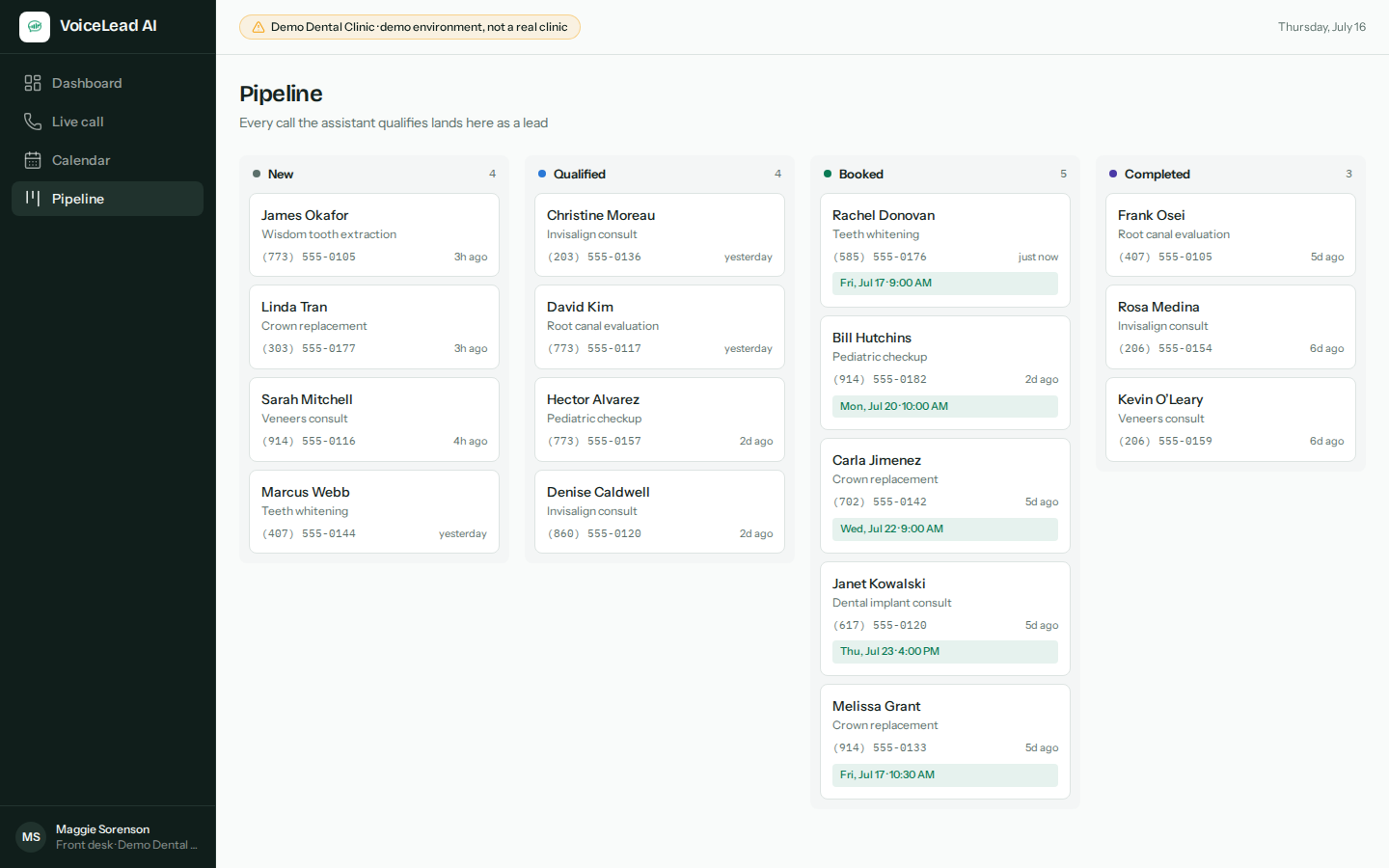
Task: Open Melissa Grant's name
Action: [x=876, y=706]
